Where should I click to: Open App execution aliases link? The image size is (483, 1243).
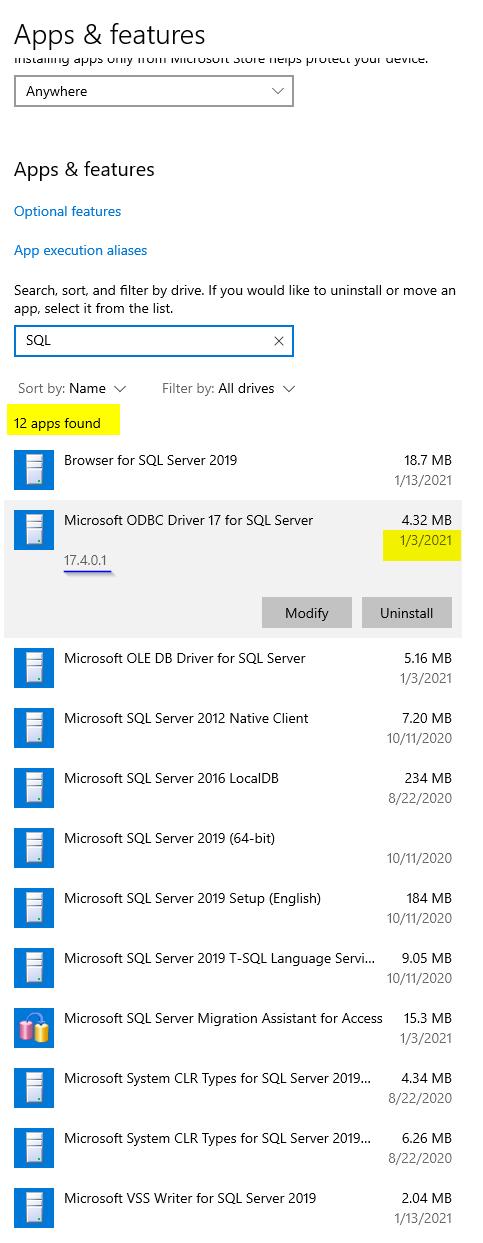coord(81,250)
